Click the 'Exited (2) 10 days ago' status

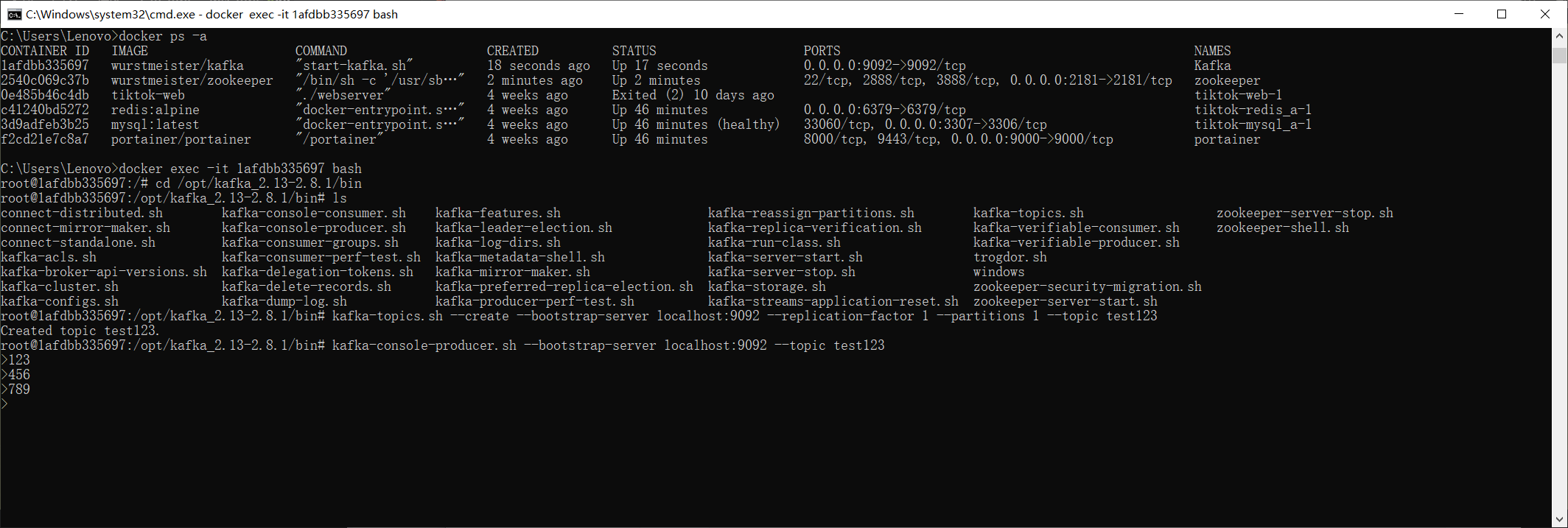tap(693, 95)
